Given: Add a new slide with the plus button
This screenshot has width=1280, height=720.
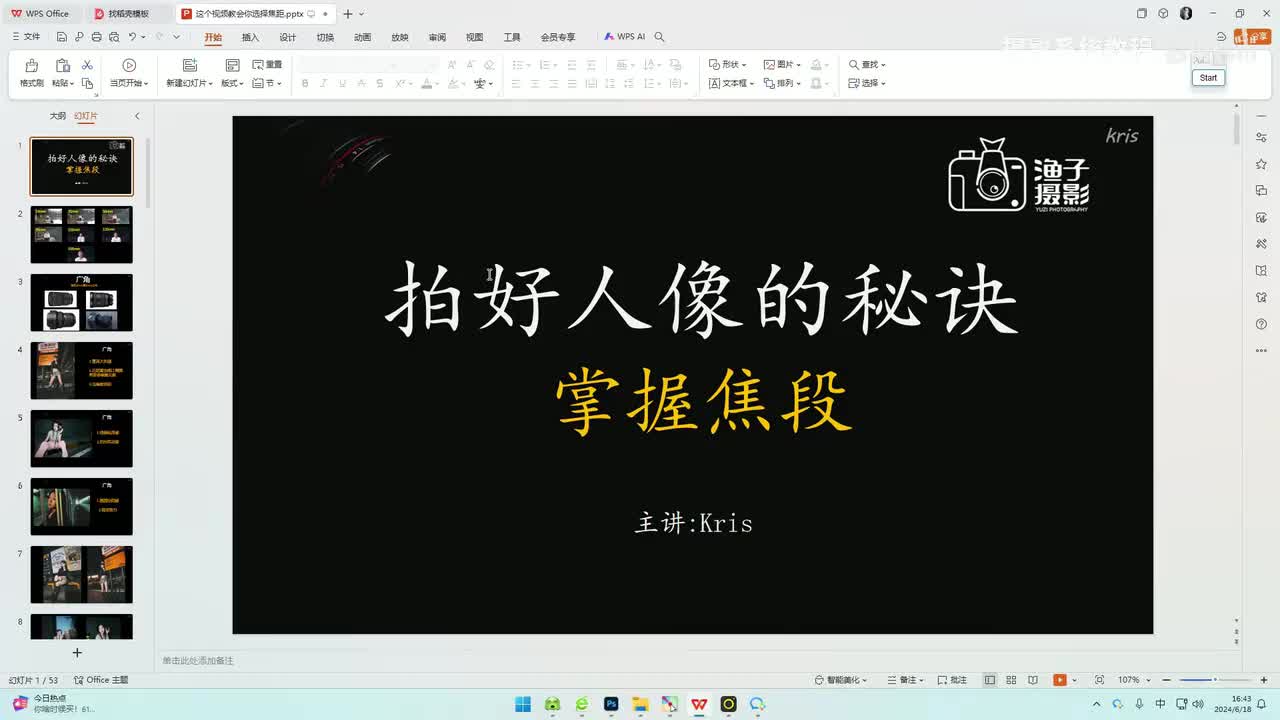Looking at the screenshot, I should [x=77, y=653].
